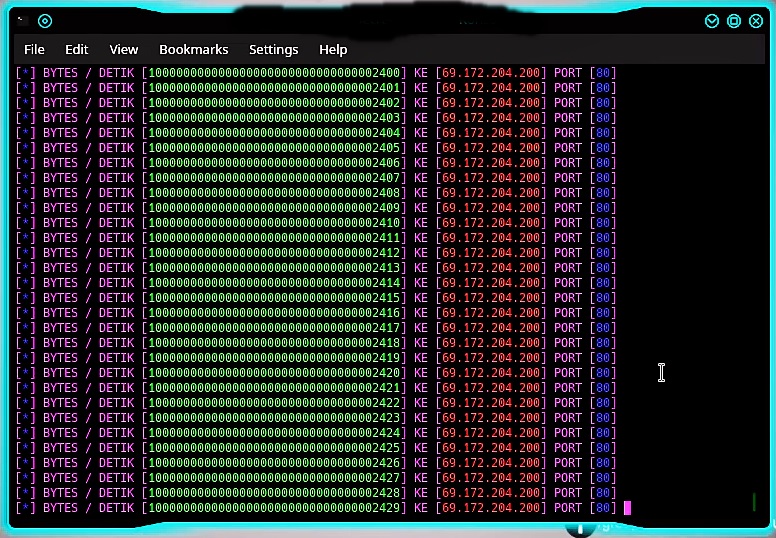The image size is (776, 538).
Task: Click the byte counter ending in 2400
Action: [274, 73]
